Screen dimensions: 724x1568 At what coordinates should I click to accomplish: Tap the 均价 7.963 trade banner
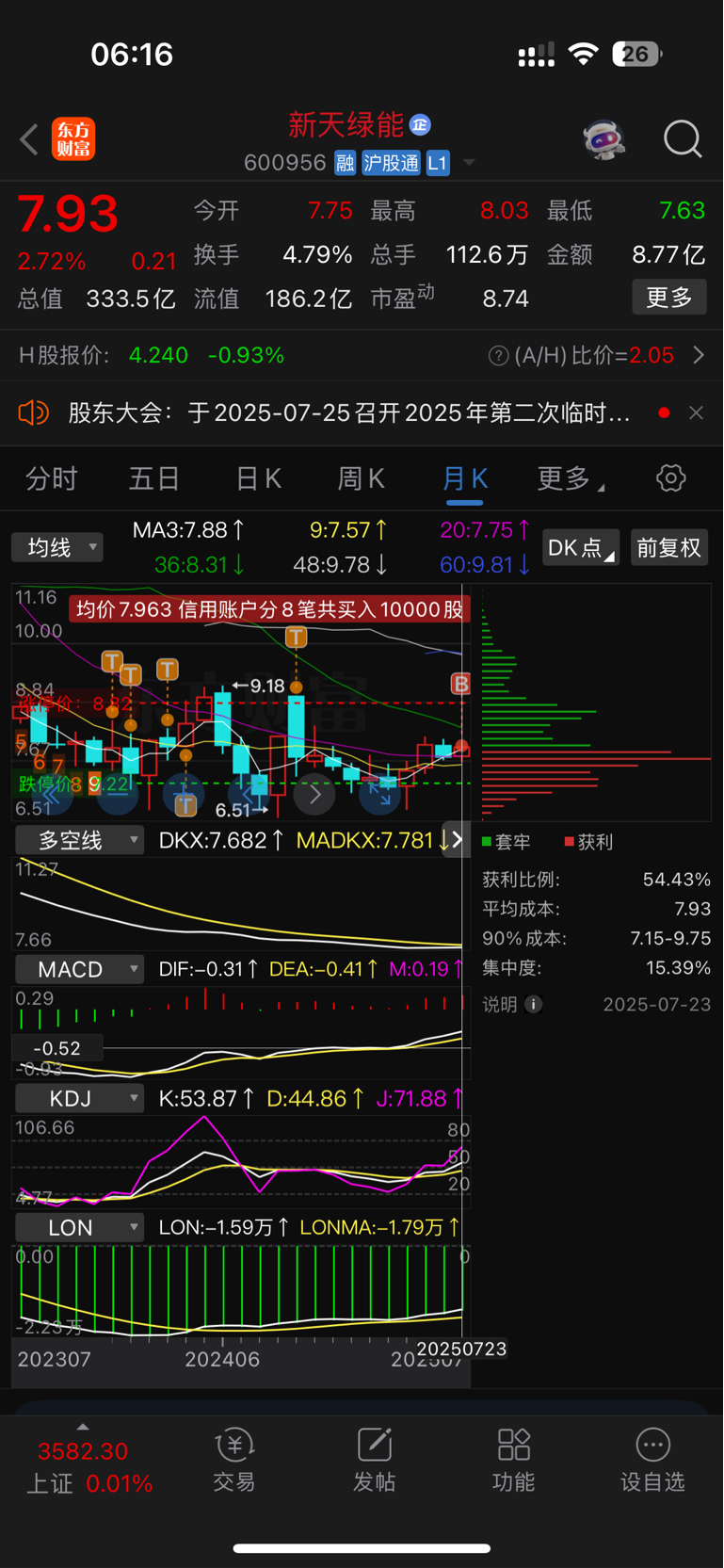(269, 609)
